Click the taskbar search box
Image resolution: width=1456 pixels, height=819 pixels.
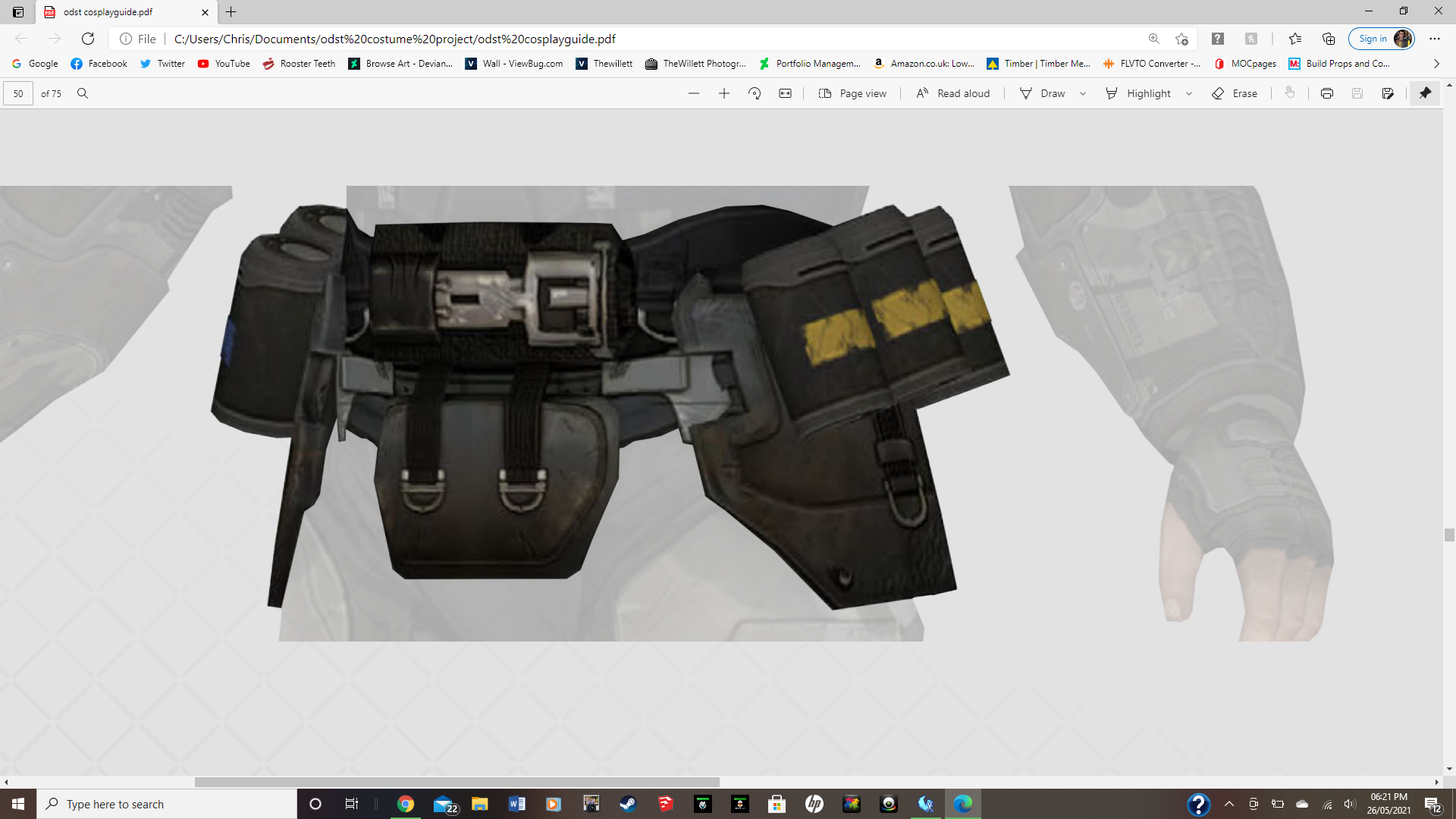point(167,804)
